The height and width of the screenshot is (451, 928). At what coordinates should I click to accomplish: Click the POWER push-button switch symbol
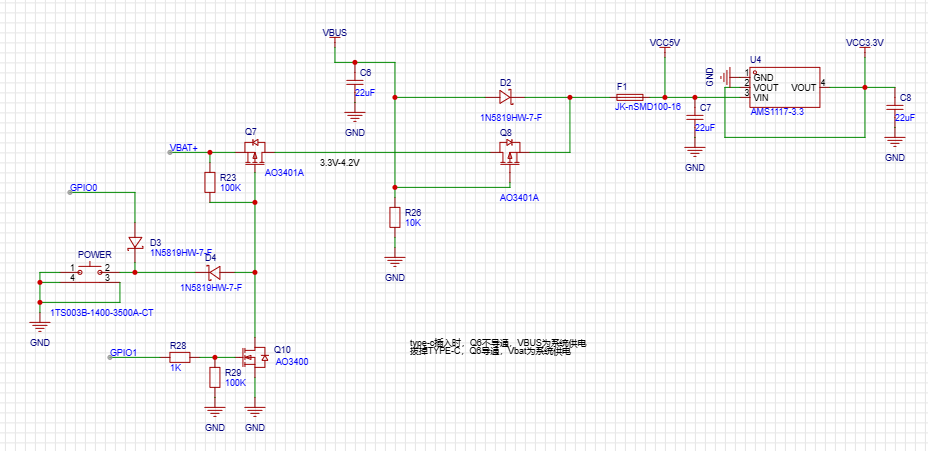[x=91, y=273]
